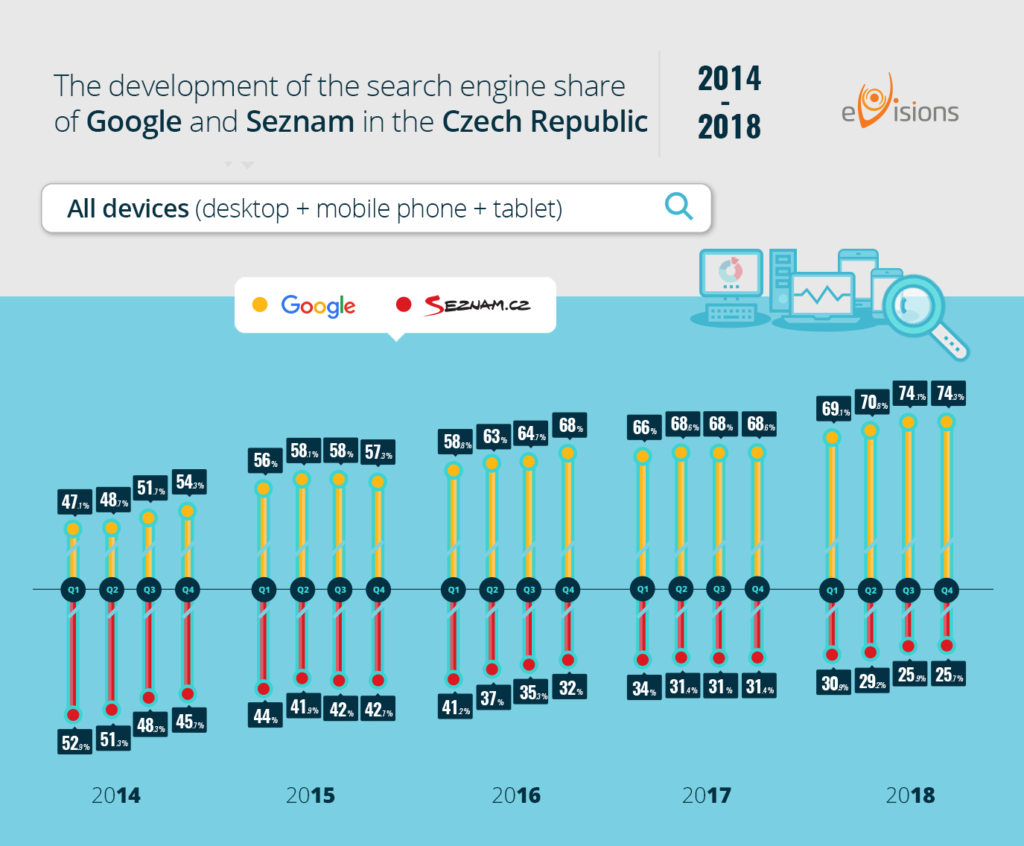Select Google's 57% label for Q4 2015

coord(378,452)
